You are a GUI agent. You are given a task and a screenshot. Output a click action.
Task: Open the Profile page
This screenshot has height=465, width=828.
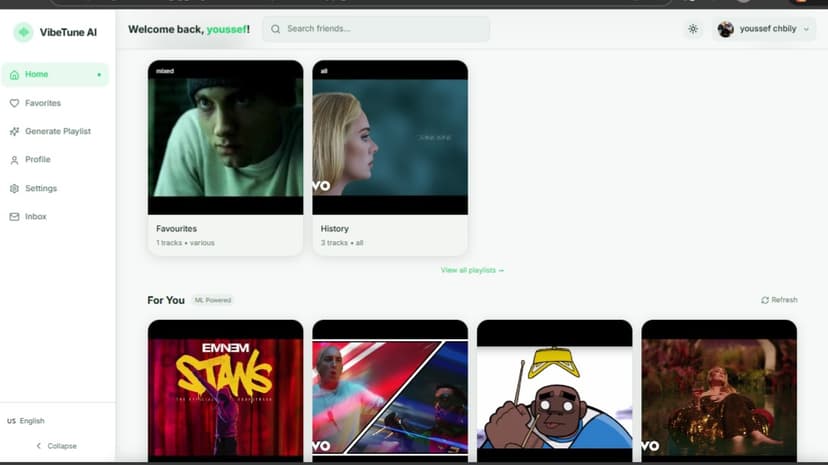[x=55, y=160]
